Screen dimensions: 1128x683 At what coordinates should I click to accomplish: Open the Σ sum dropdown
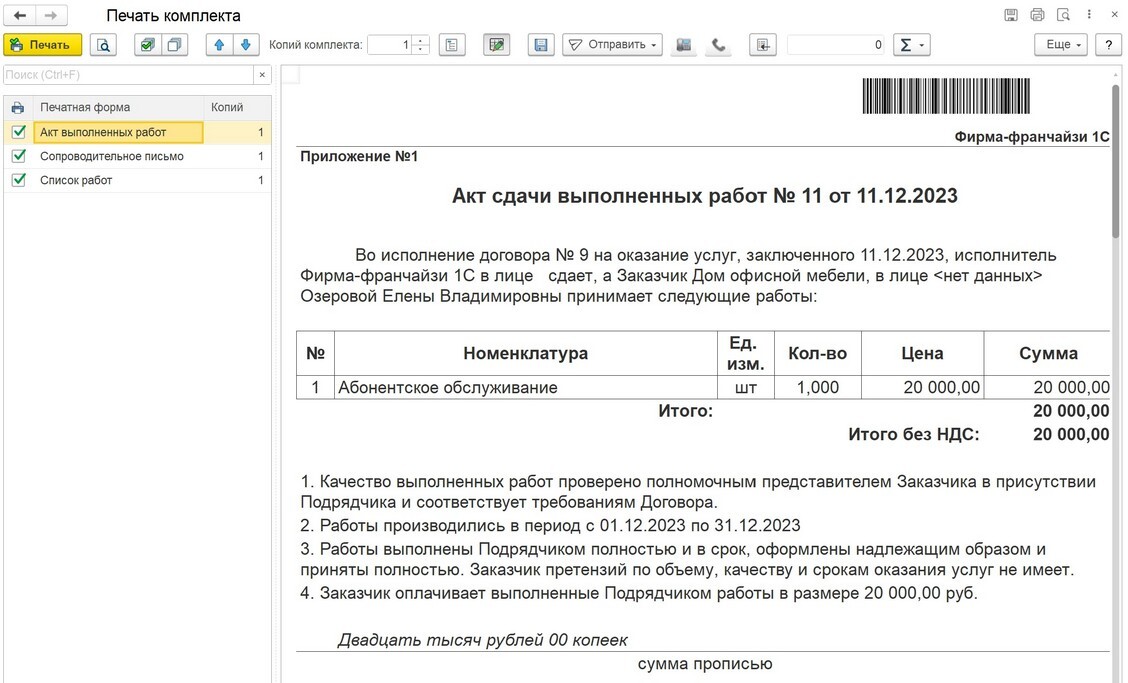(x=912, y=45)
